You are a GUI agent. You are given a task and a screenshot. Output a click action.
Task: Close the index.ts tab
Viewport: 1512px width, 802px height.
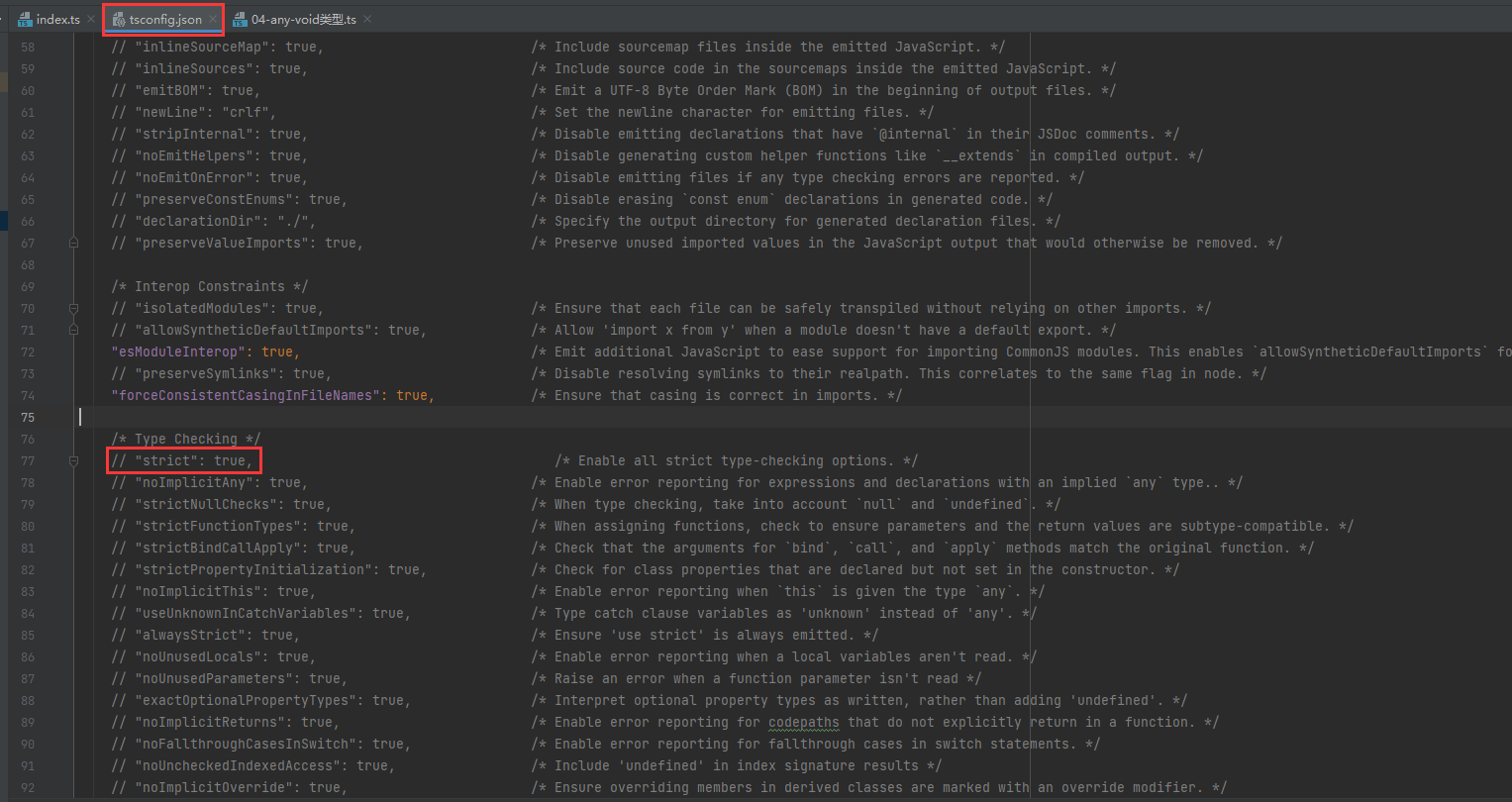(91, 19)
